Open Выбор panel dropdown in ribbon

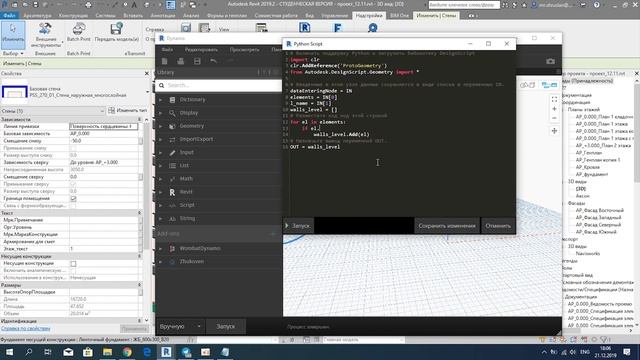pos(13,53)
